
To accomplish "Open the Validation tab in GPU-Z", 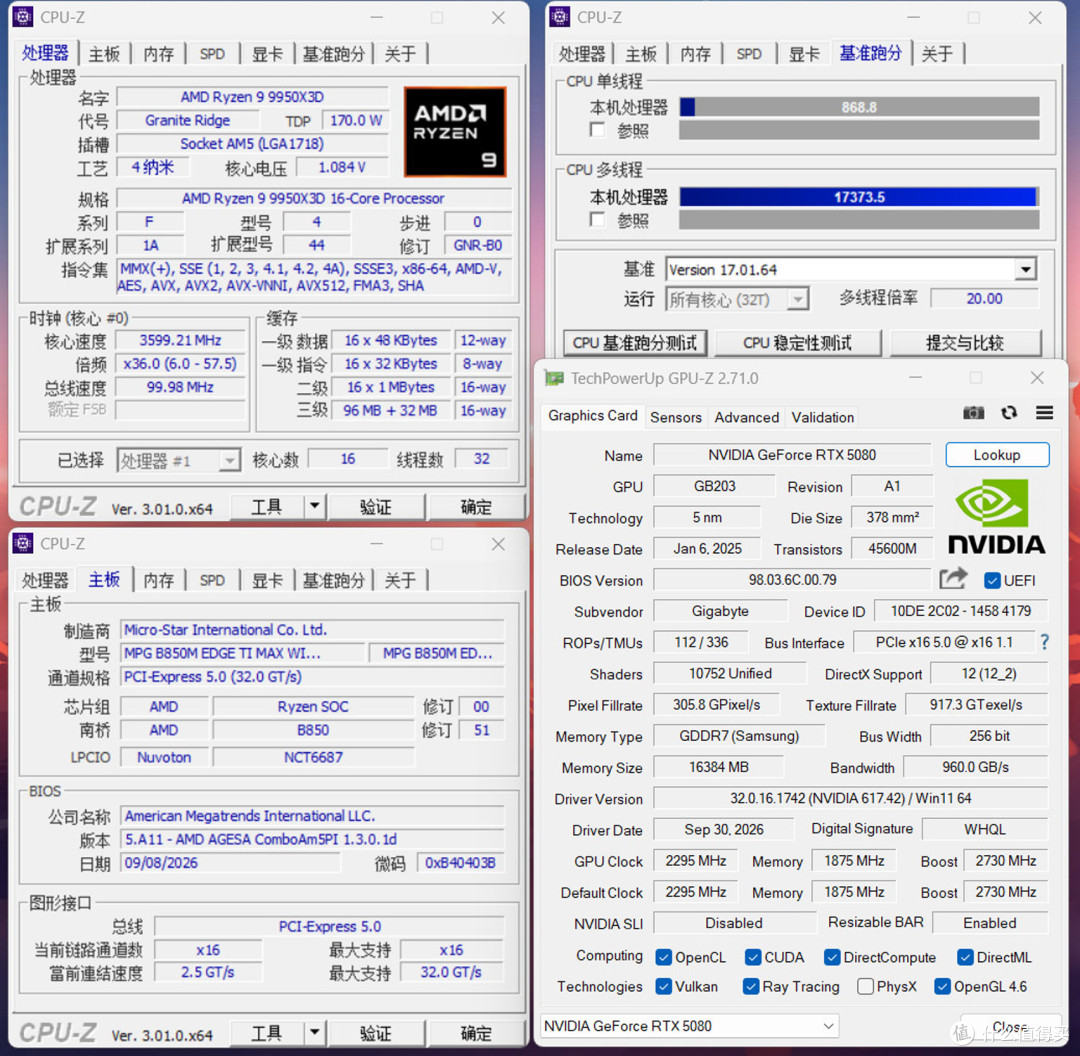I will click(x=822, y=417).
